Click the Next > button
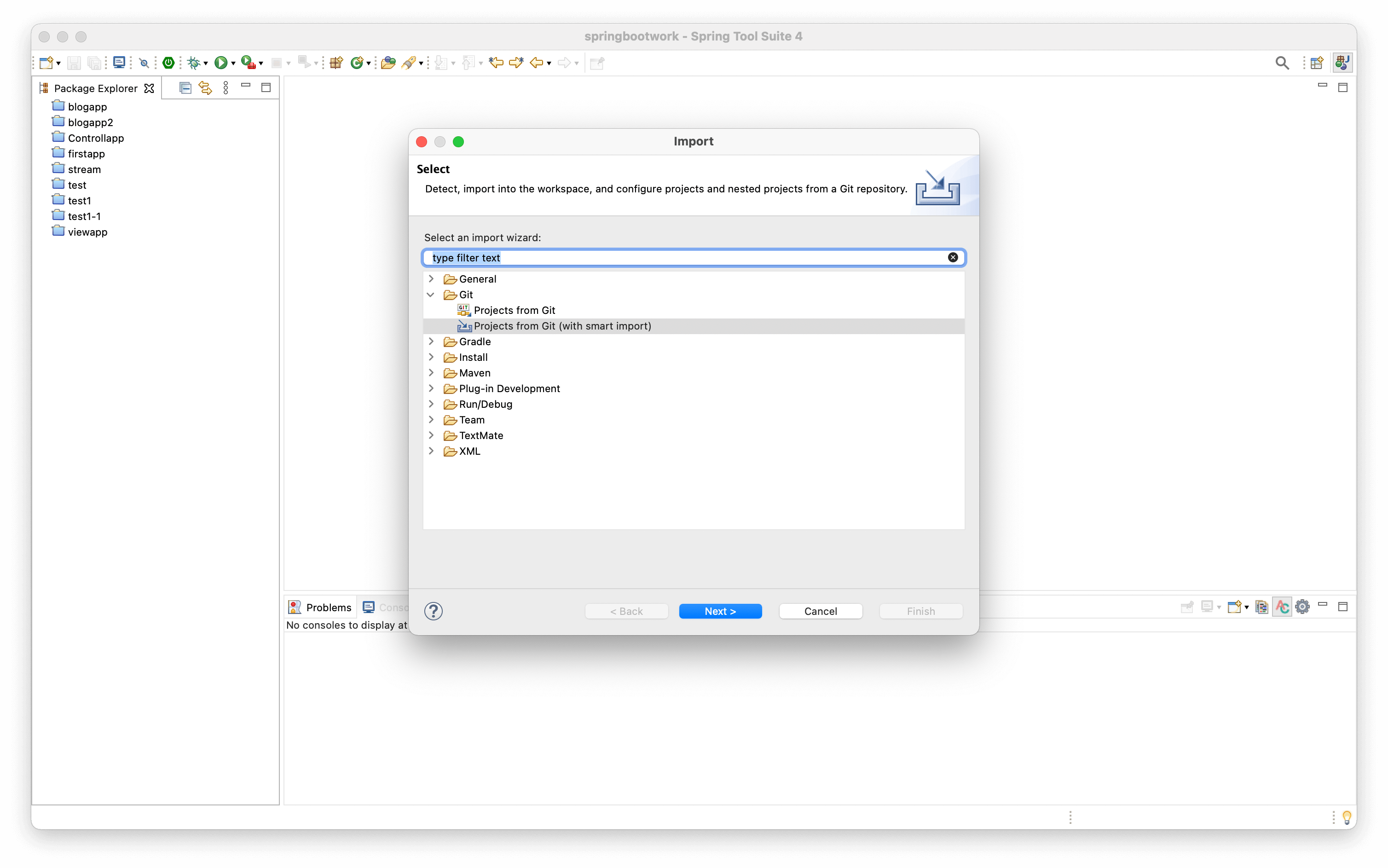The height and width of the screenshot is (868, 1388). 720,611
